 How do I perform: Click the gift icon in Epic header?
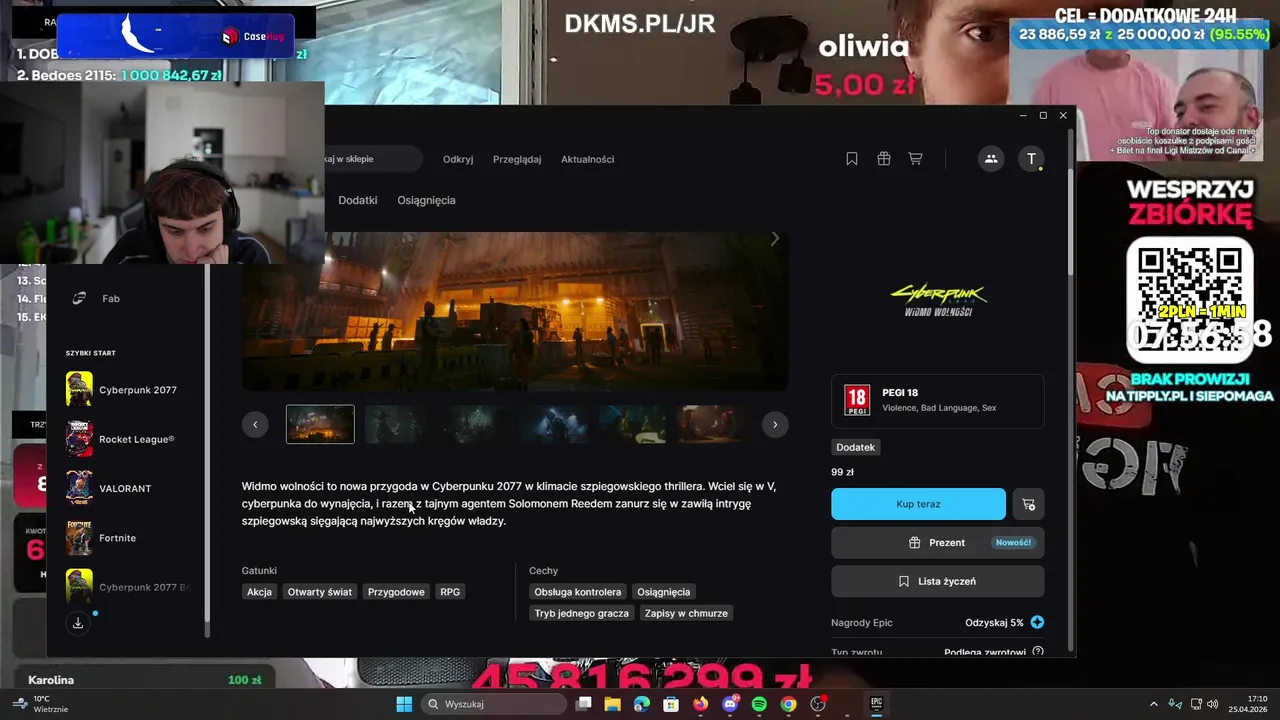coord(884,159)
